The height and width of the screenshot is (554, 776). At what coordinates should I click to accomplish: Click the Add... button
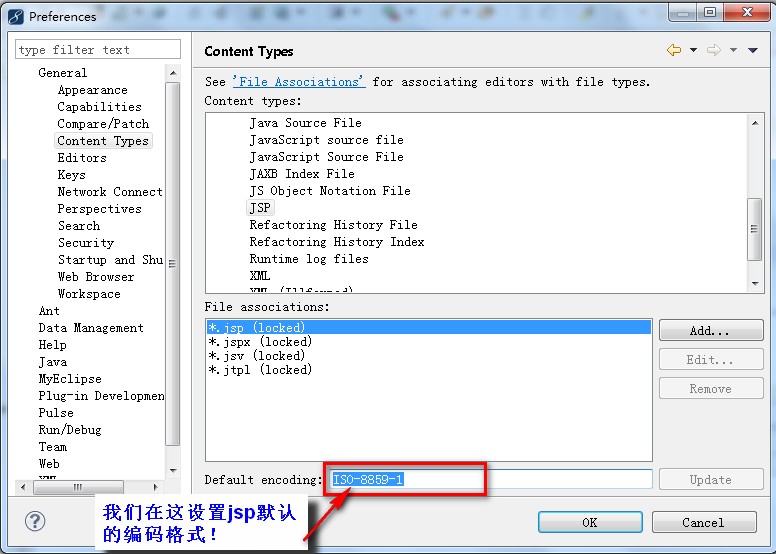click(x=711, y=330)
